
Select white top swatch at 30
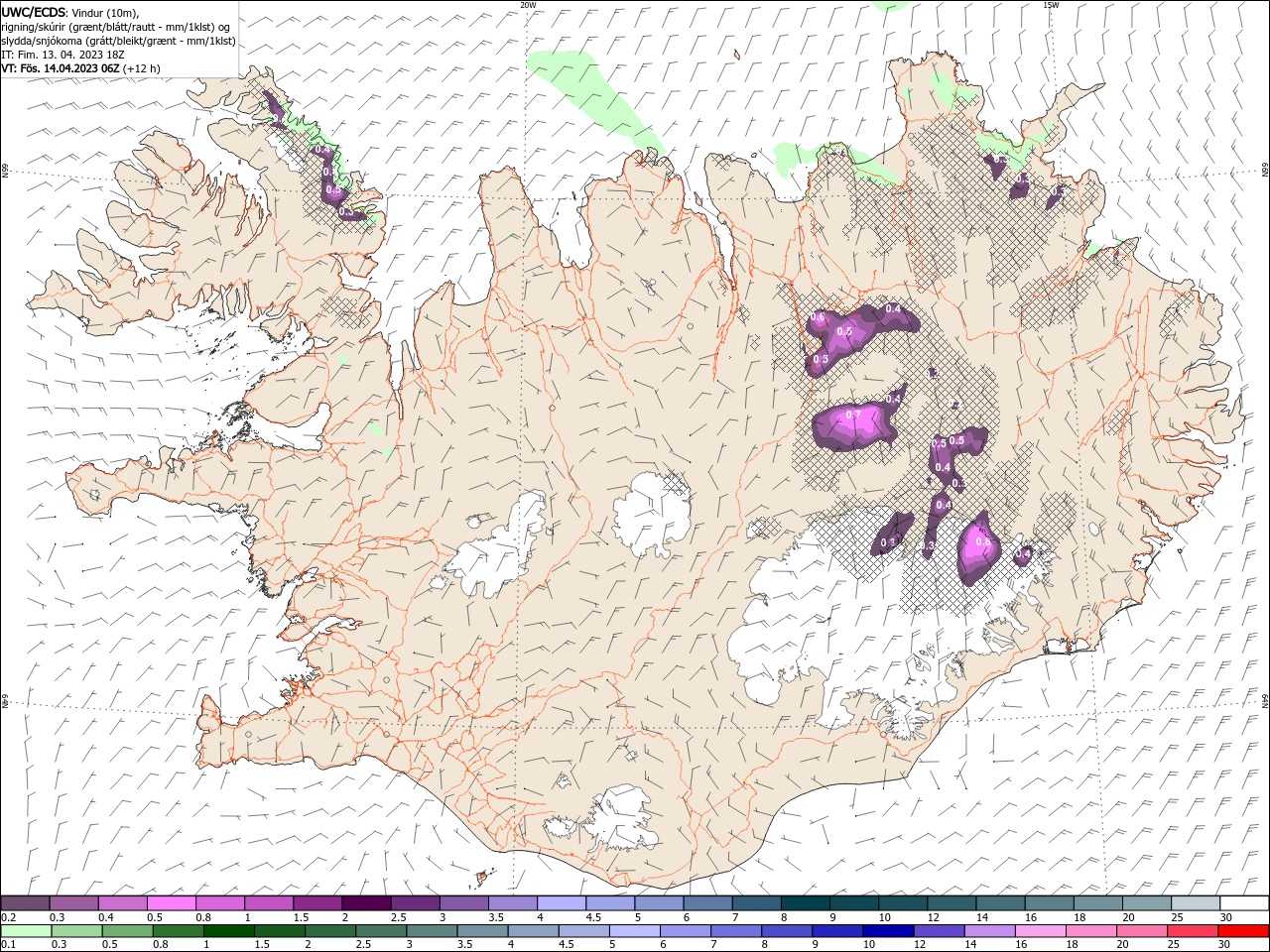[1244, 902]
